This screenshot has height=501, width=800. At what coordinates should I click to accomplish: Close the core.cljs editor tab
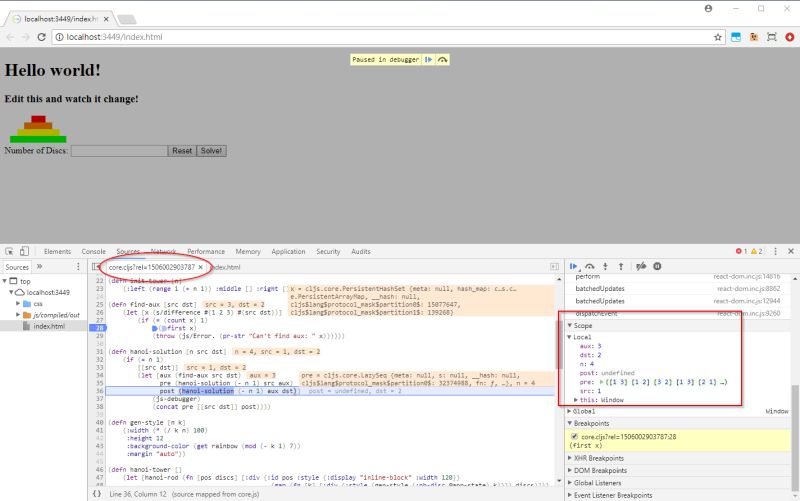click(x=201, y=267)
